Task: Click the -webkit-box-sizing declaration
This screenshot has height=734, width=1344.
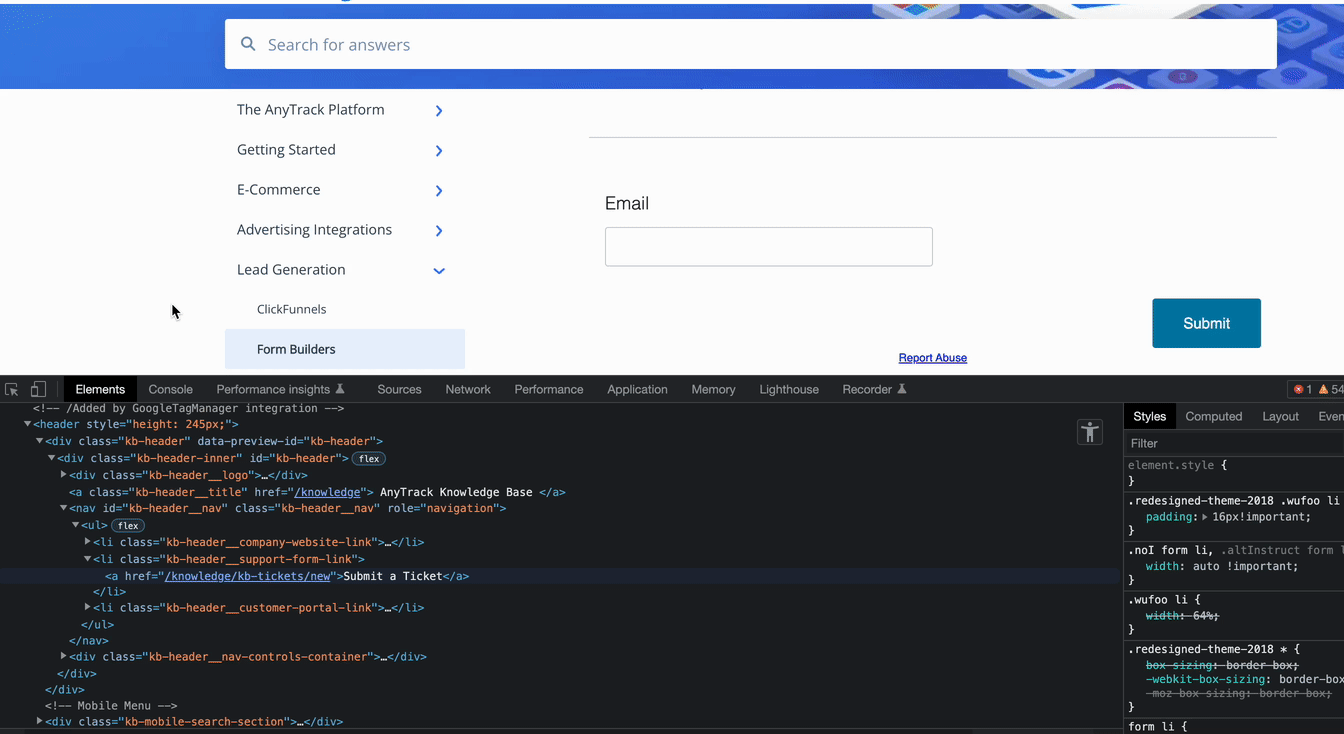Action: click(x=1244, y=679)
